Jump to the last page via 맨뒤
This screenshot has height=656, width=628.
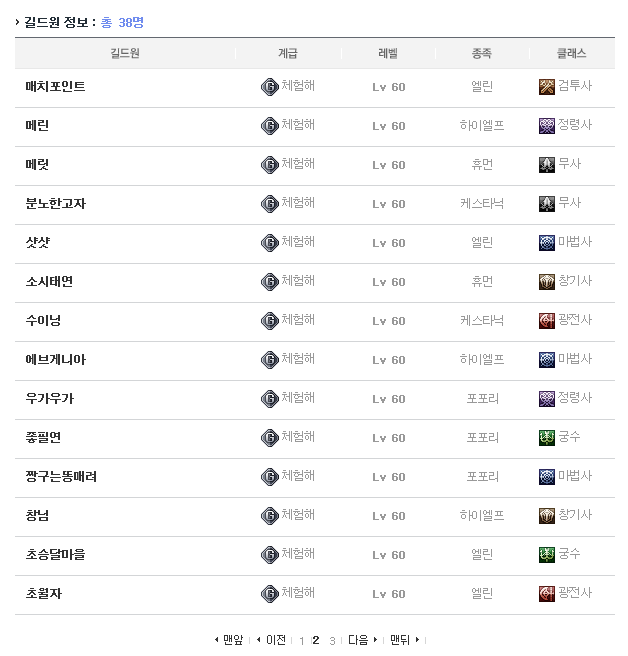(x=404, y=640)
